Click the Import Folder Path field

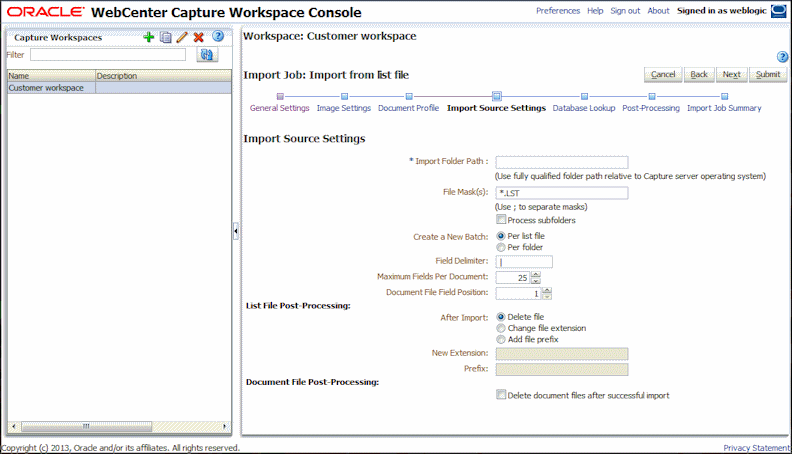pyautogui.click(x=562, y=162)
